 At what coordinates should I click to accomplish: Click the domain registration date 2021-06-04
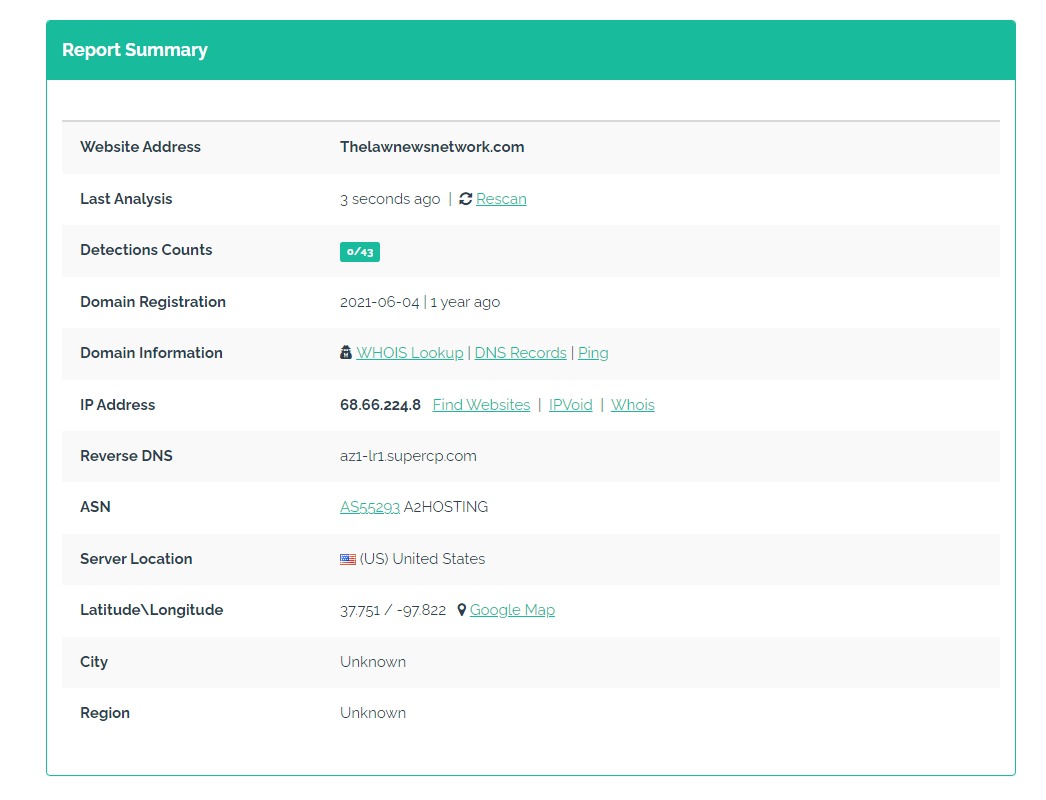click(x=380, y=302)
